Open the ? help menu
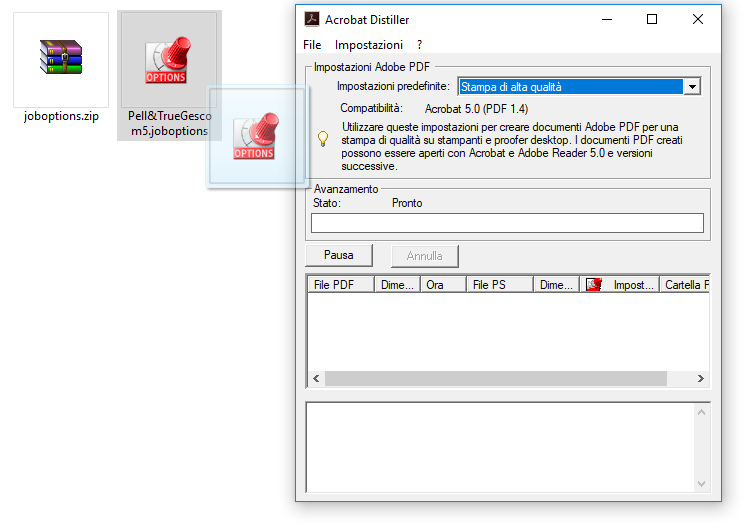Image resolution: width=749 pixels, height=532 pixels. 419,45
